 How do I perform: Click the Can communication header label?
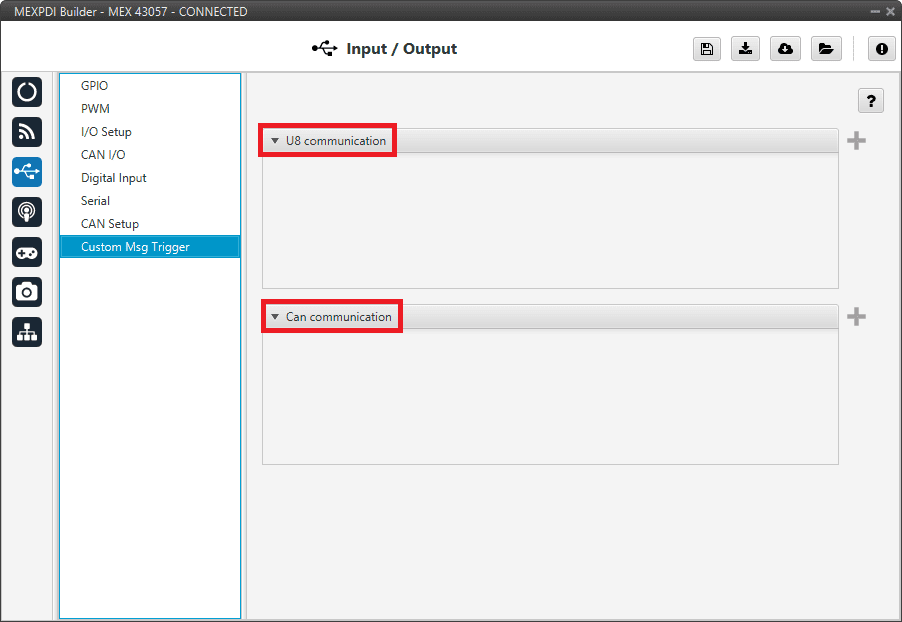tap(339, 317)
